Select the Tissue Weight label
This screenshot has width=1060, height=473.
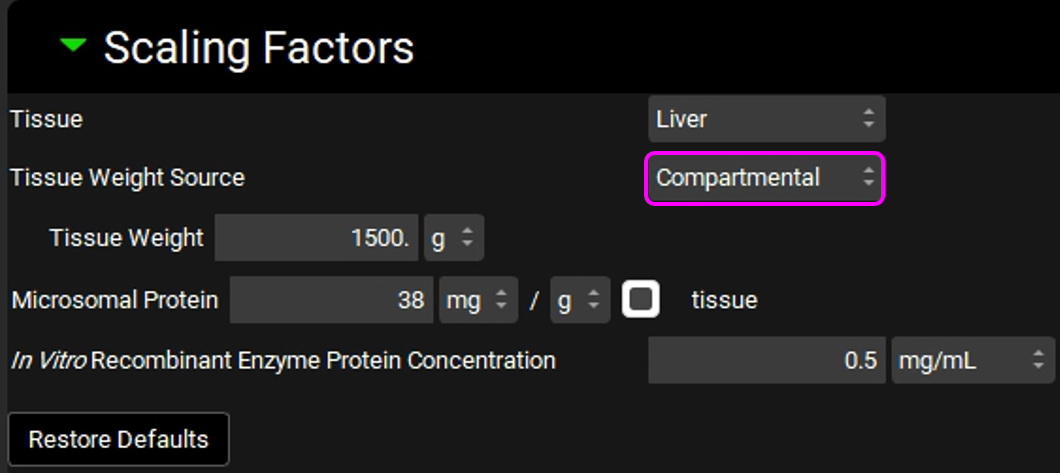click(x=126, y=239)
